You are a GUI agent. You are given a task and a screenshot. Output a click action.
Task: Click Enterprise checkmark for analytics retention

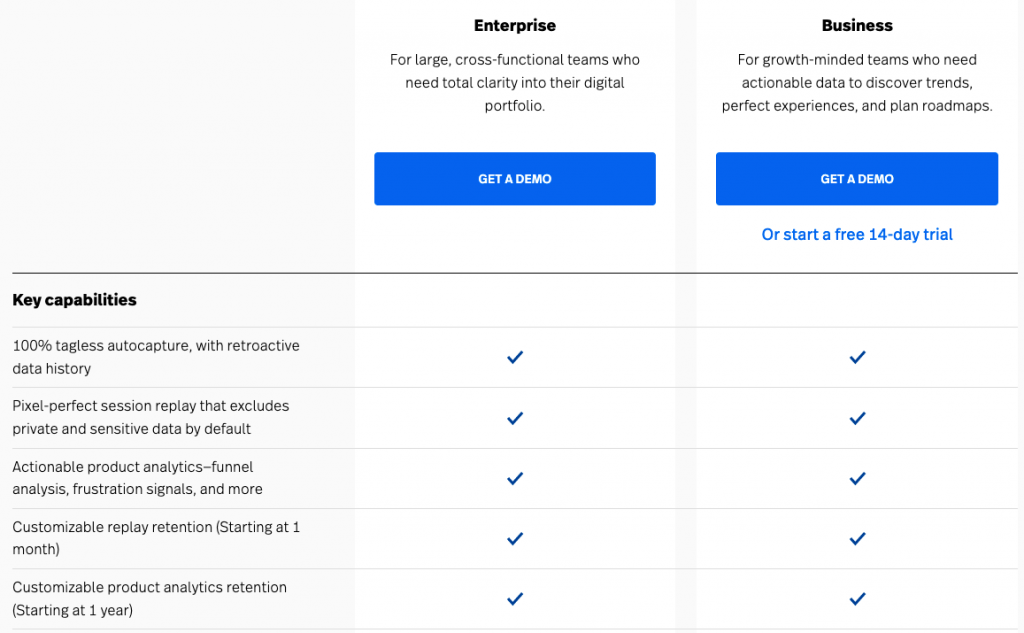(x=515, y=599)
